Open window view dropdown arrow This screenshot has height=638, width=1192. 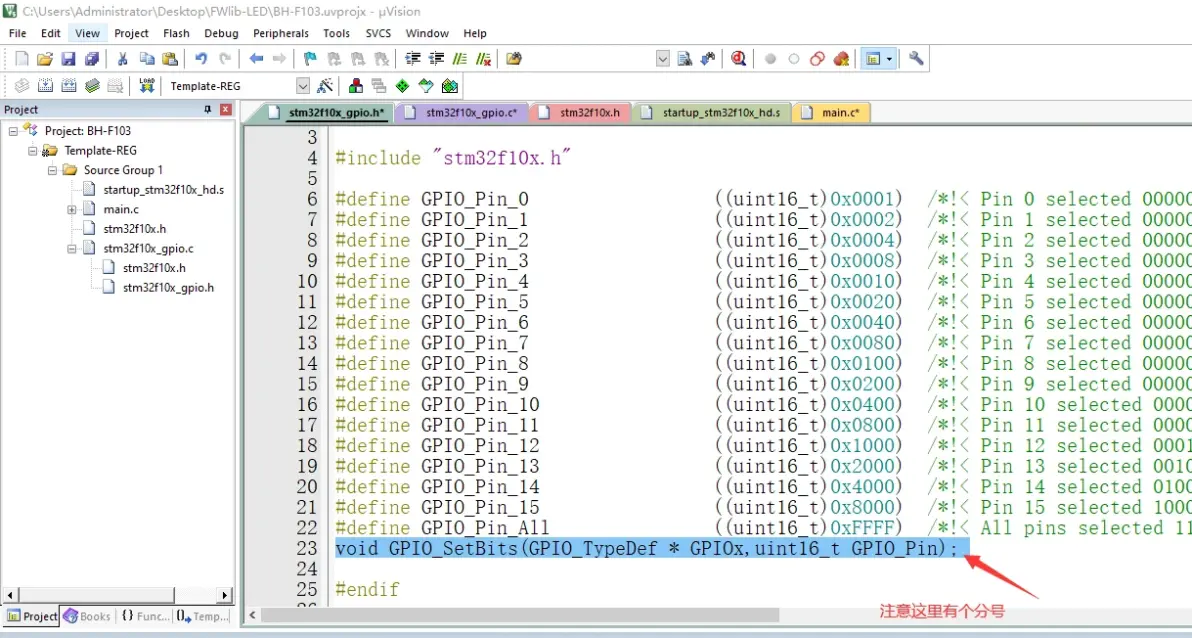point(889,59)
